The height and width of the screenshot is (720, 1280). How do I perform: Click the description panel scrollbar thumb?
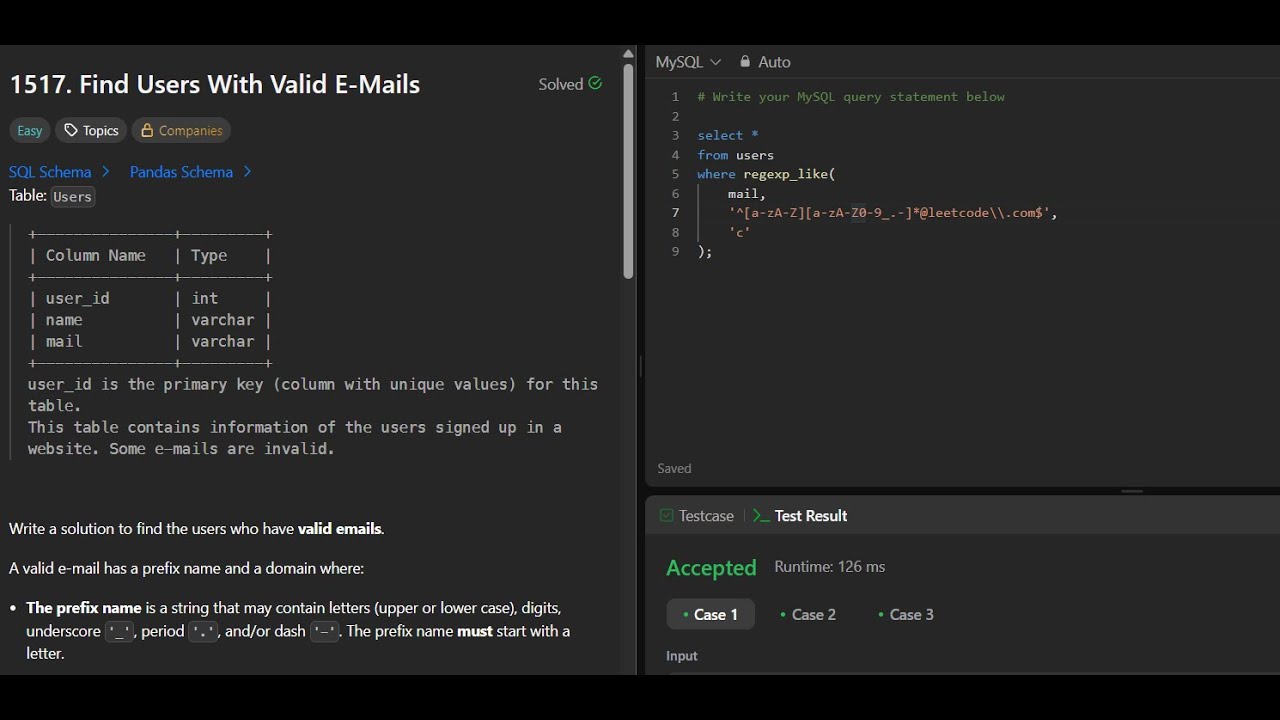(628, 171)
